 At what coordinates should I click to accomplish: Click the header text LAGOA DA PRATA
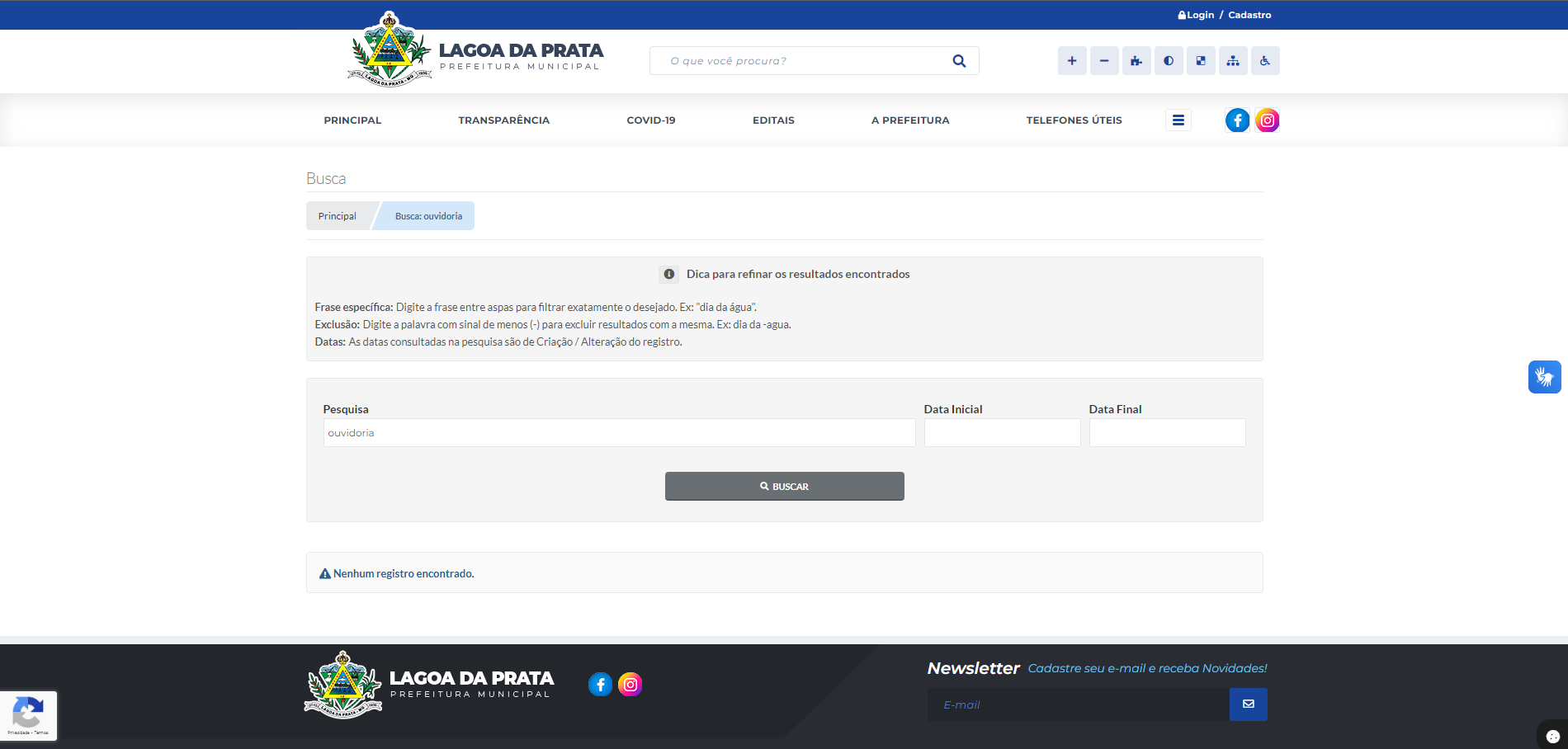click(521, 50)
